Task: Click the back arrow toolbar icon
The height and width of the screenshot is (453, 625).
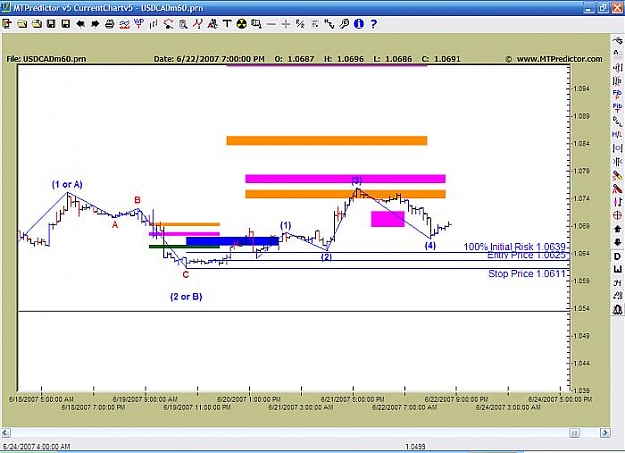Action: tap(81, 24)
